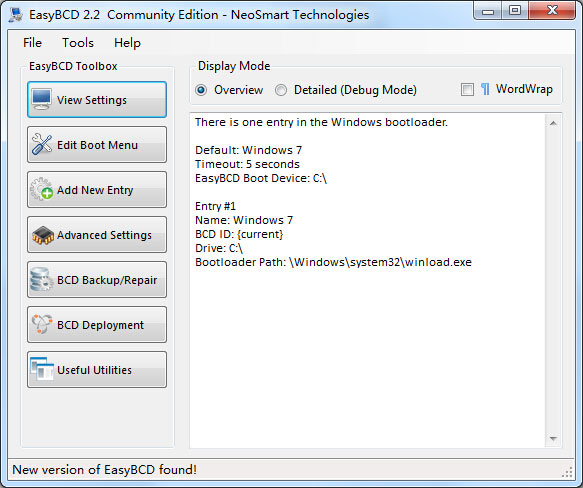Click the New version of EasyBCD found status
The width and height of the screenshot is (583, 488).
[x=104, y=470]
